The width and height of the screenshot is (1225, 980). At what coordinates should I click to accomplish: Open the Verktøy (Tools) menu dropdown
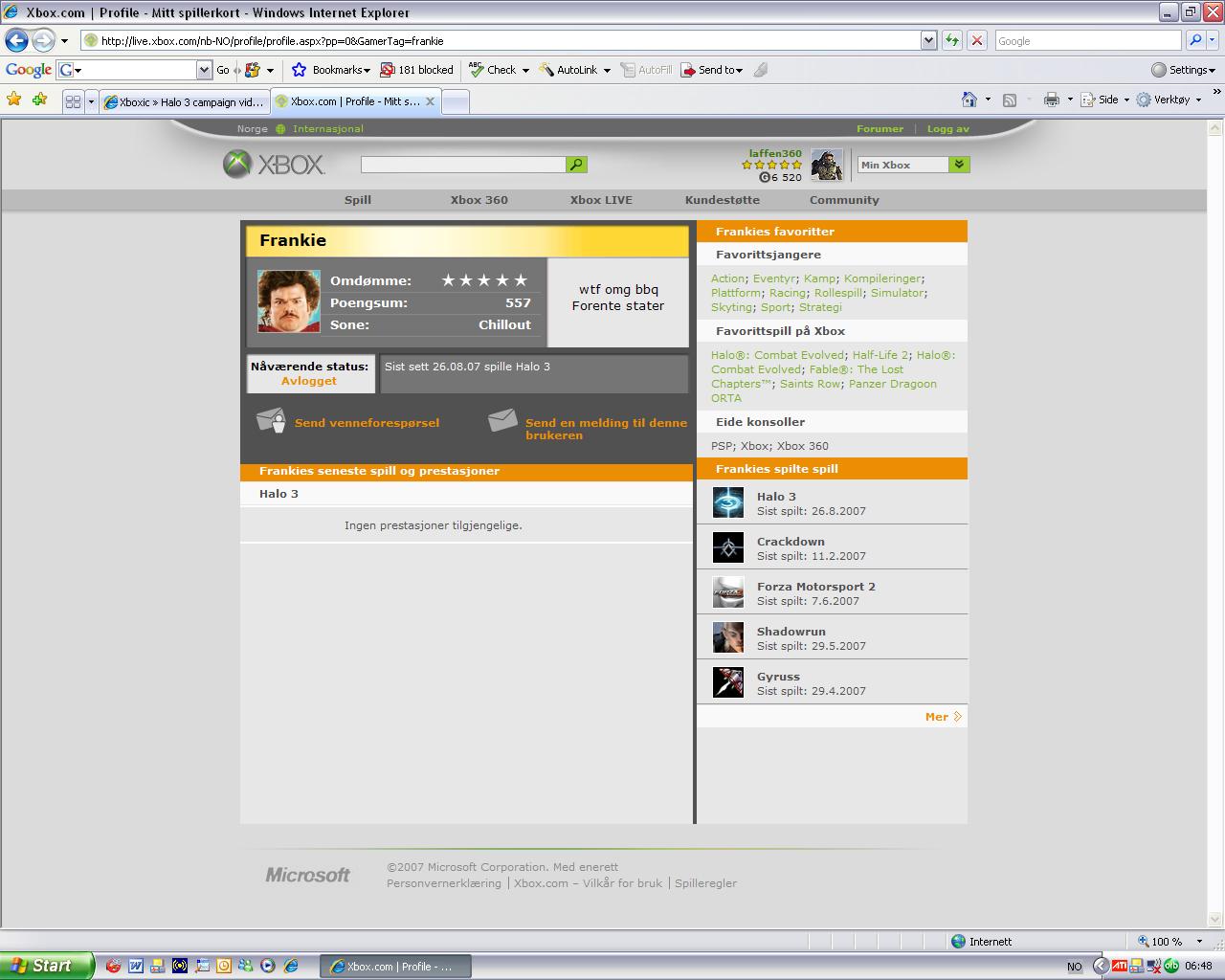[x=1169, y=100]
